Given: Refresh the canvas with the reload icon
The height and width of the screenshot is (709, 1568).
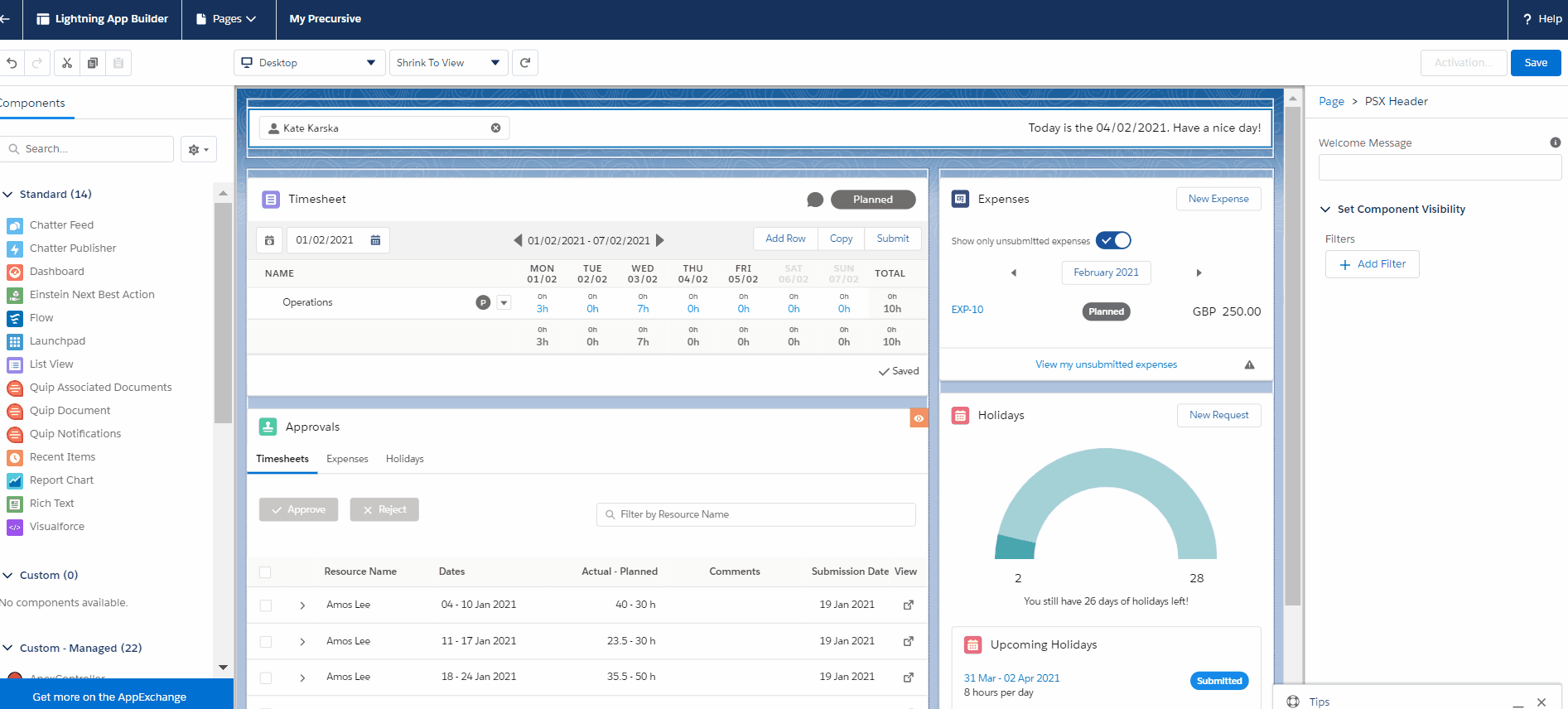Looking at the screenshot, I should [525, 63].
